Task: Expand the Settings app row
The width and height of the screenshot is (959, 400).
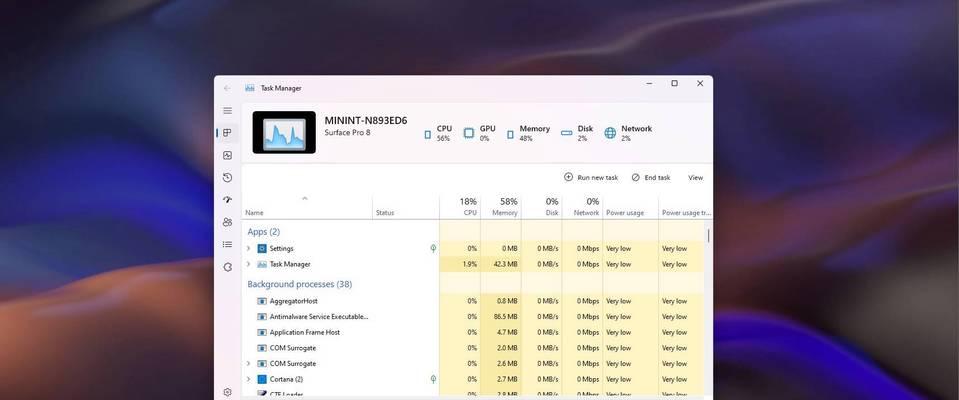Action: coord(248,248)
